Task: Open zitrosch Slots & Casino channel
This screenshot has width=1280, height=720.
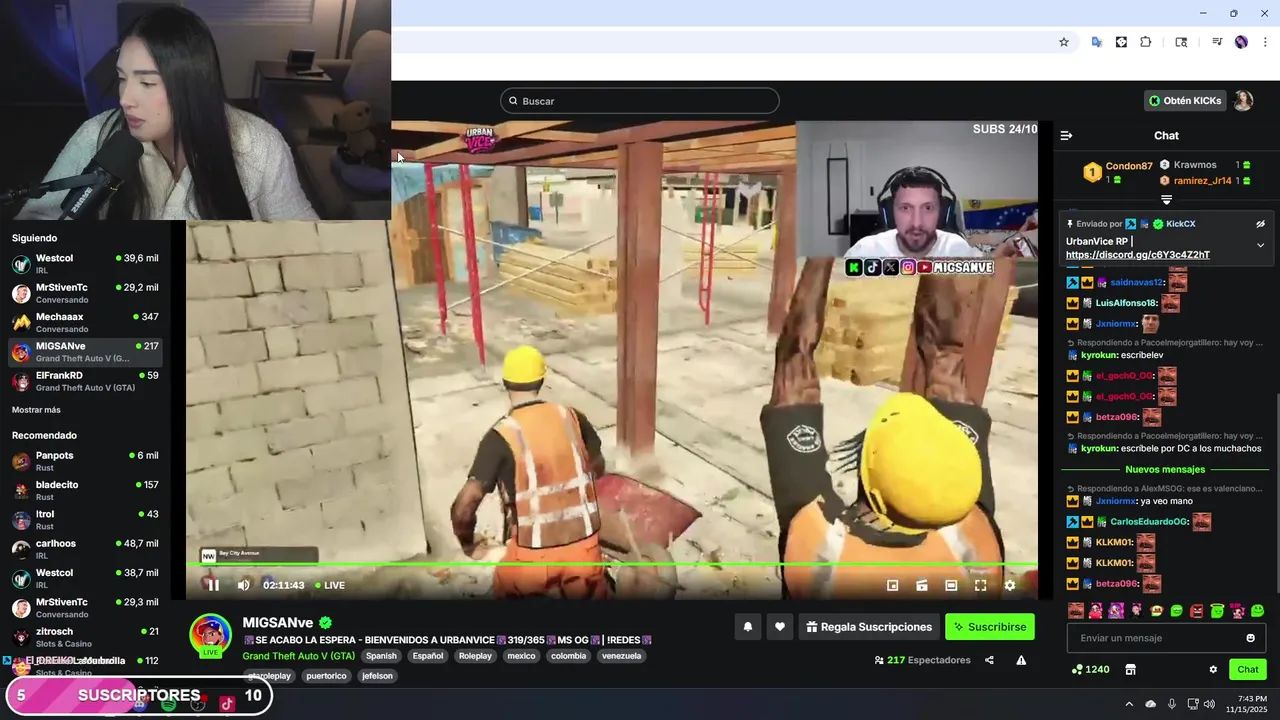Action: 85,638
